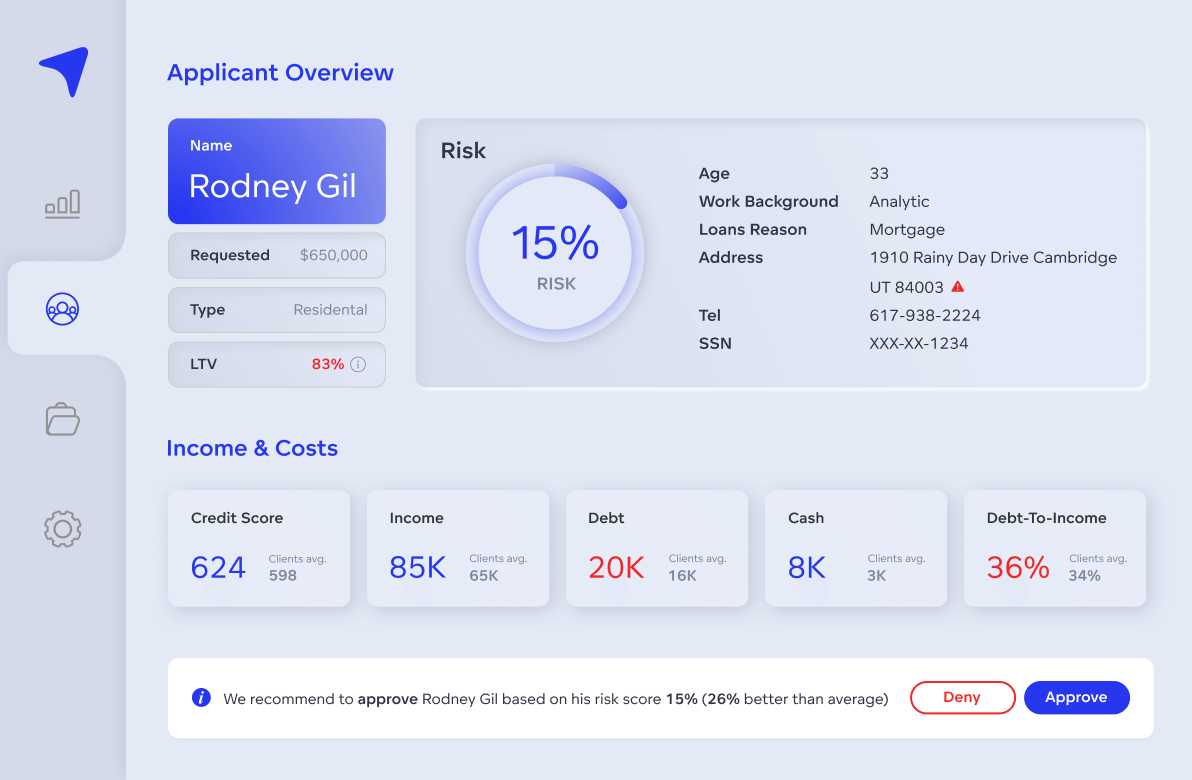Select the analytics bar chart icon in sidebar
Image resolution: width=1192 pixels, height=780 pixels.
pos(62,204)
